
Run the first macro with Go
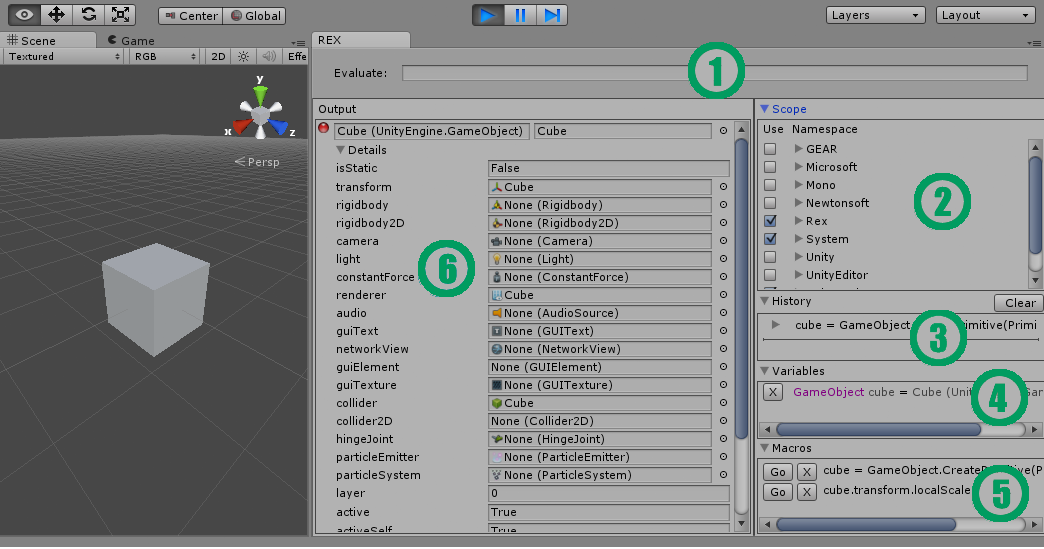tap(778, 472)
